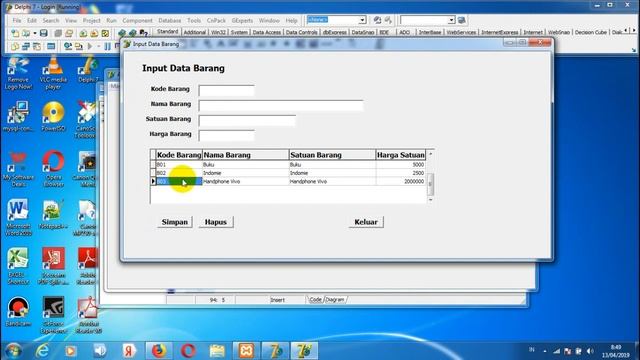The width and height of the screenshot is (640, 360).
Task: Click the Add file to project icon
Action: click(x=83, y=33)
